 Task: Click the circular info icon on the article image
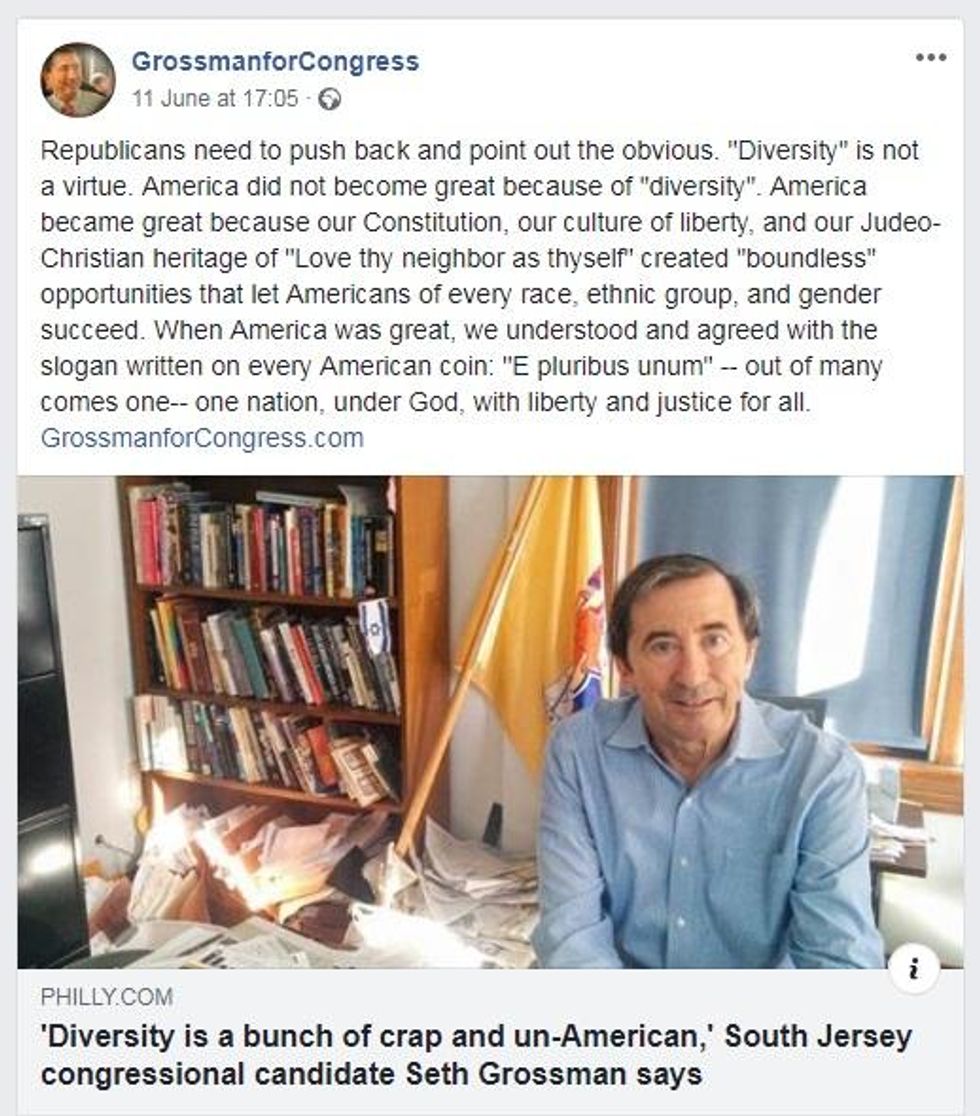point(914,968)
